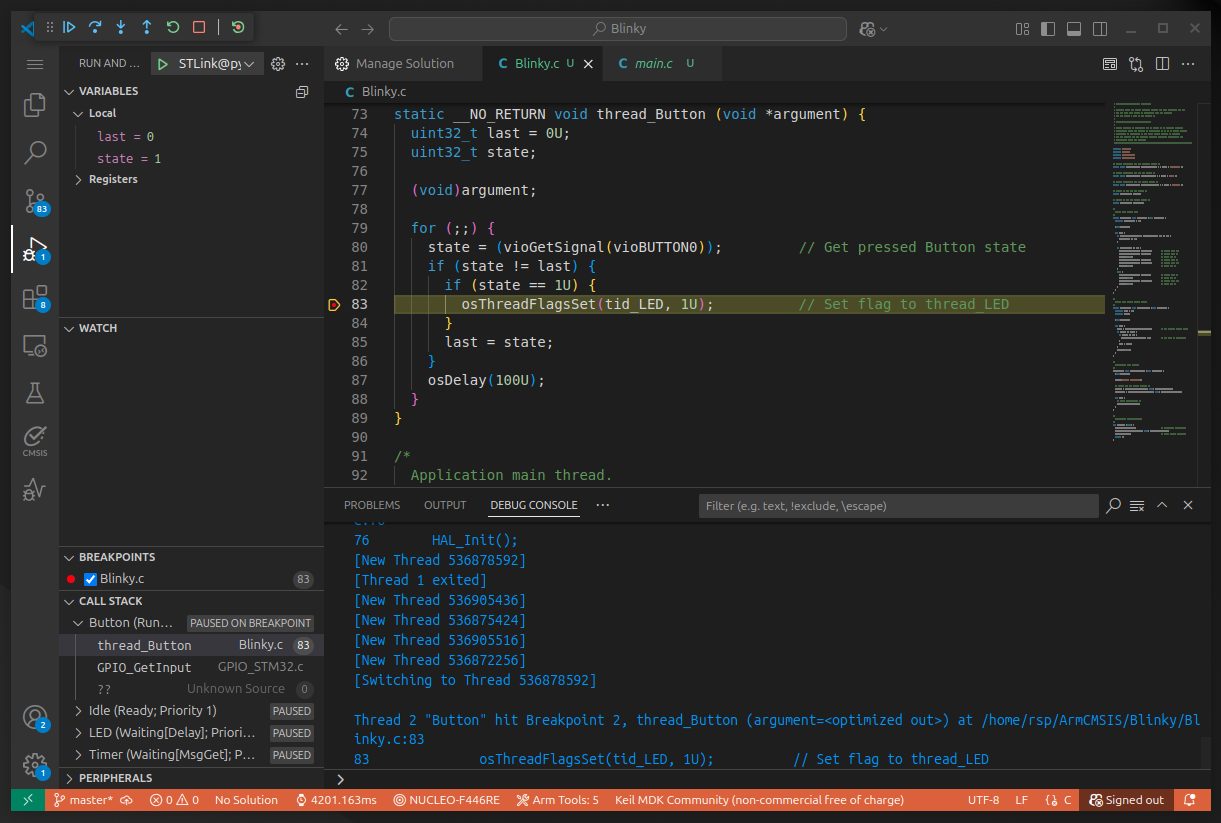Toggle the secondary side bar visibility
This screenshot has height=823, width=1221.
(1099, 29)
